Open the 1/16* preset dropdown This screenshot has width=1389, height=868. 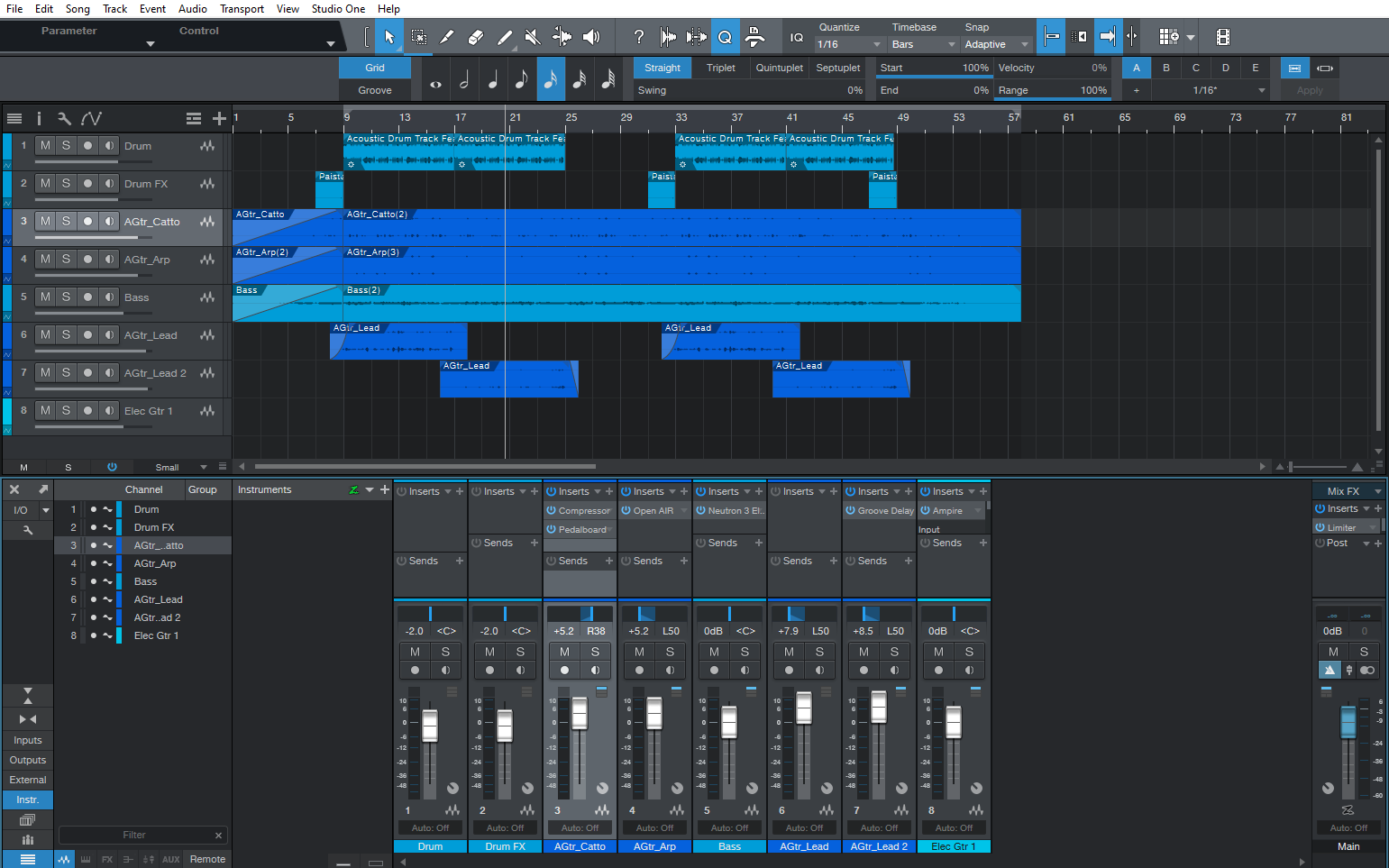(1211, 90)
